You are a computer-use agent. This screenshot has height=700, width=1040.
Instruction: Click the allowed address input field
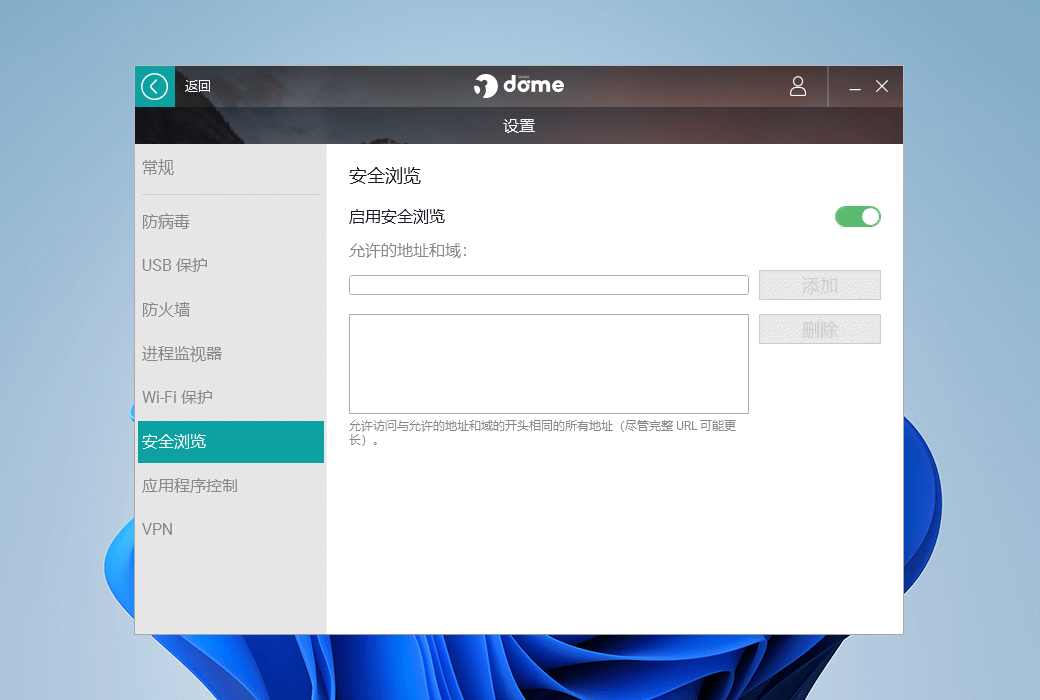click(548, 285)
